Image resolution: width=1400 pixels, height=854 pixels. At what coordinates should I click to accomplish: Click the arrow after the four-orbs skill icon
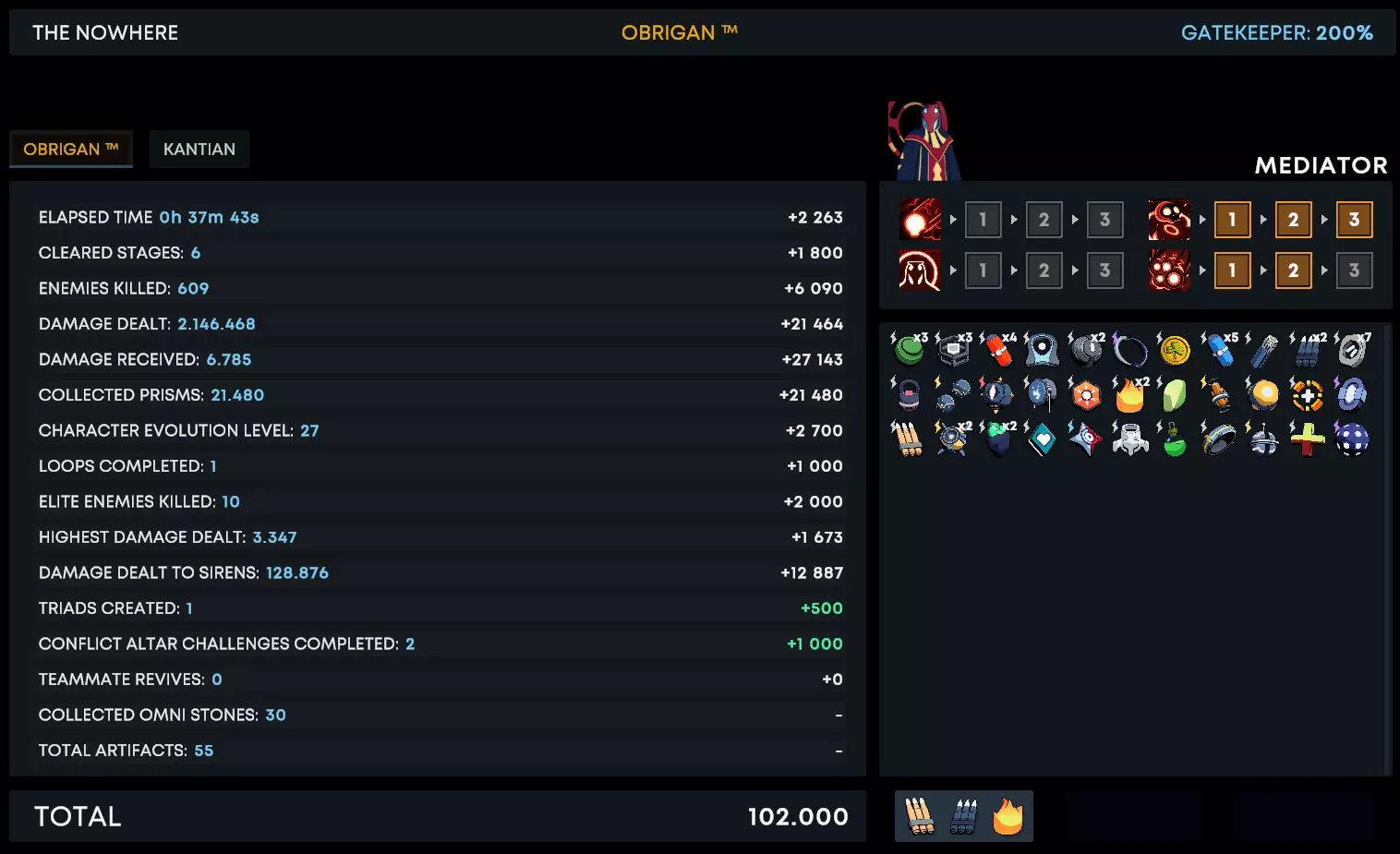[1202, 271]
